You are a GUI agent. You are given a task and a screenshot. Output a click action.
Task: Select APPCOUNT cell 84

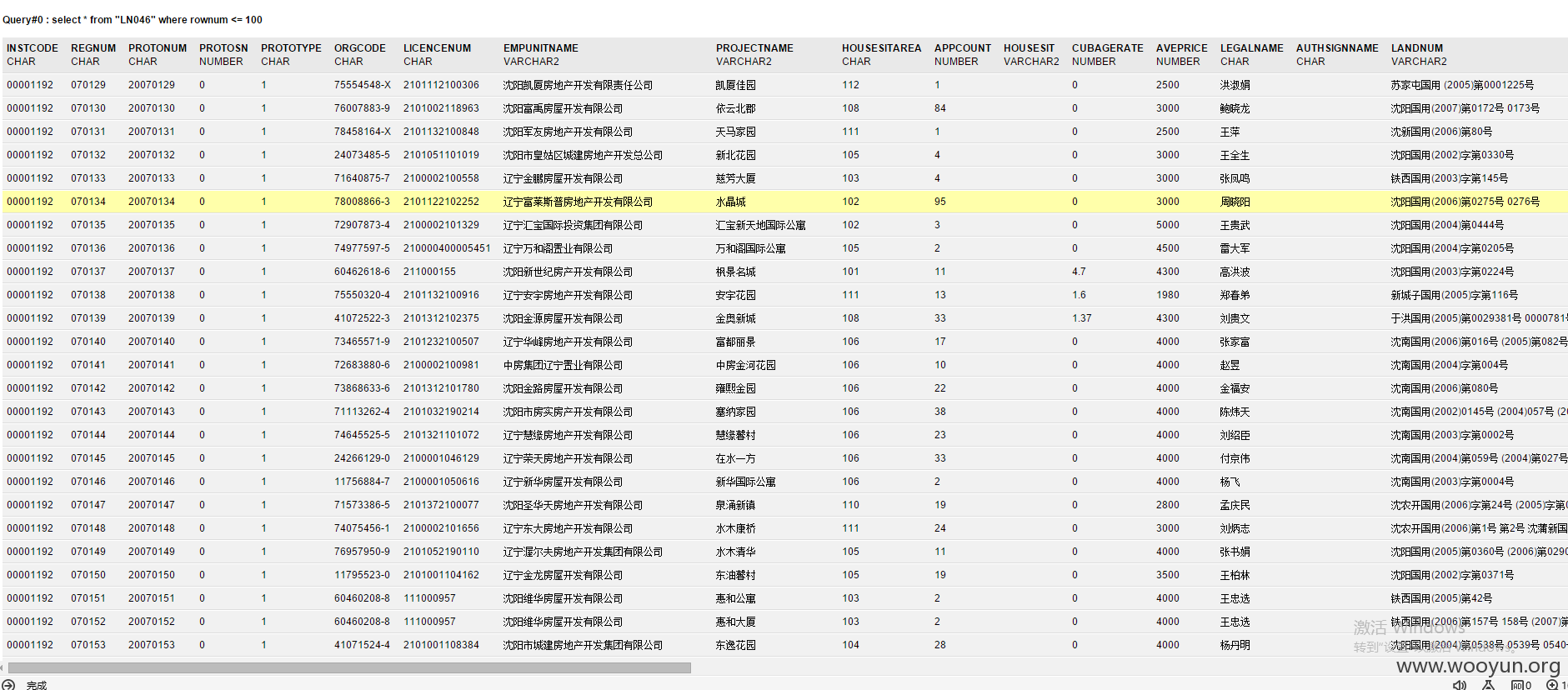(940, 108)
